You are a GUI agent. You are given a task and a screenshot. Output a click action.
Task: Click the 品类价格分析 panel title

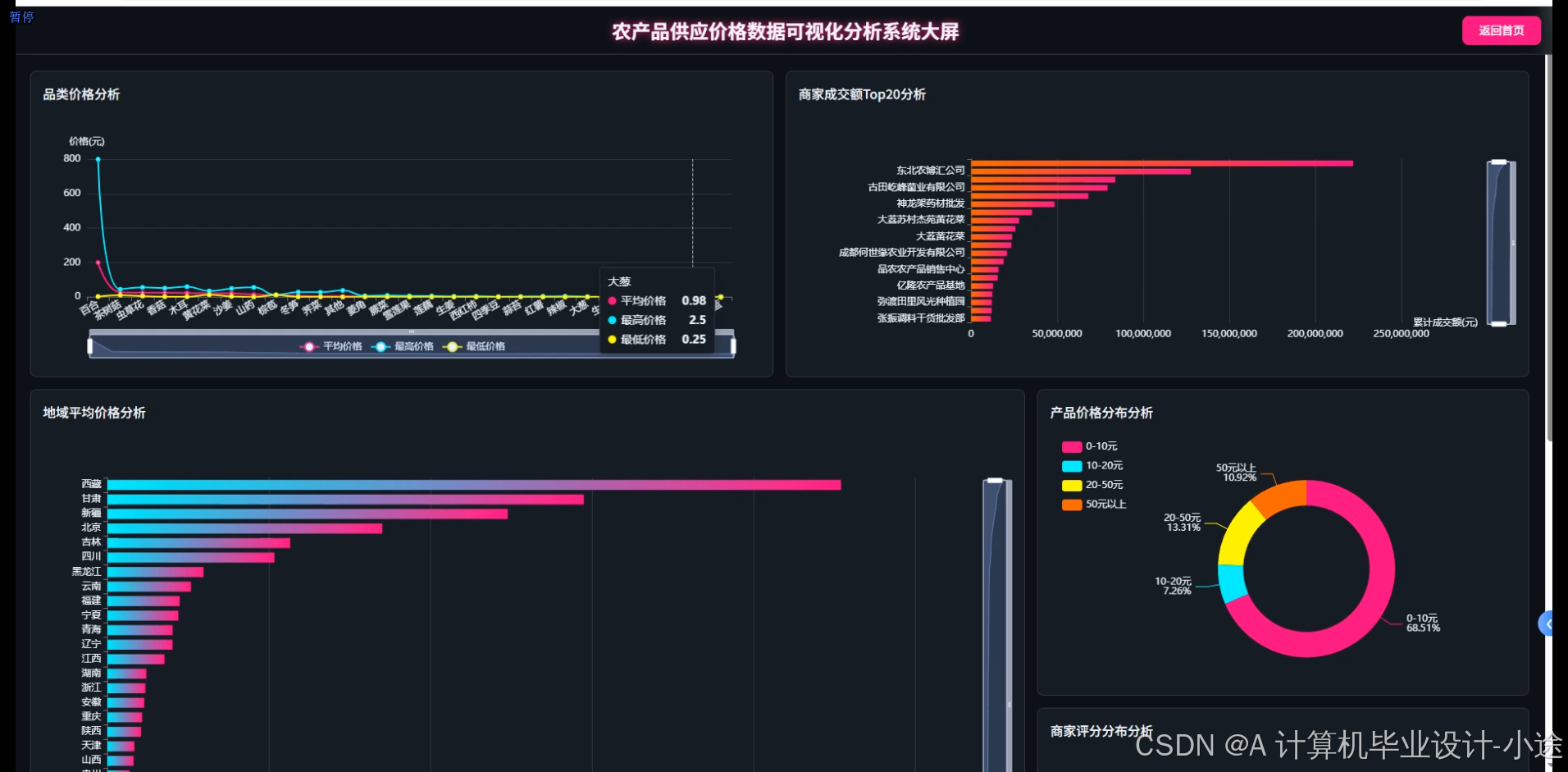tap(81, 94)
